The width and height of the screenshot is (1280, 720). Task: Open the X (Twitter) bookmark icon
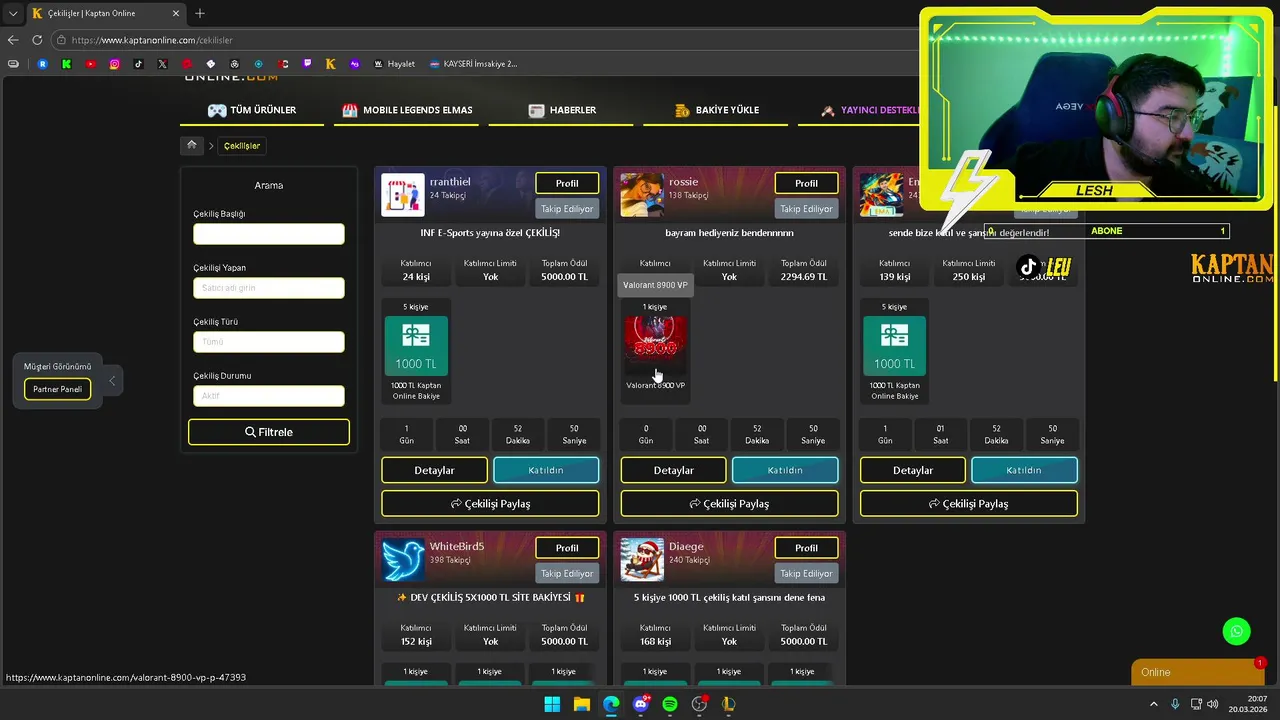point(162,64)
